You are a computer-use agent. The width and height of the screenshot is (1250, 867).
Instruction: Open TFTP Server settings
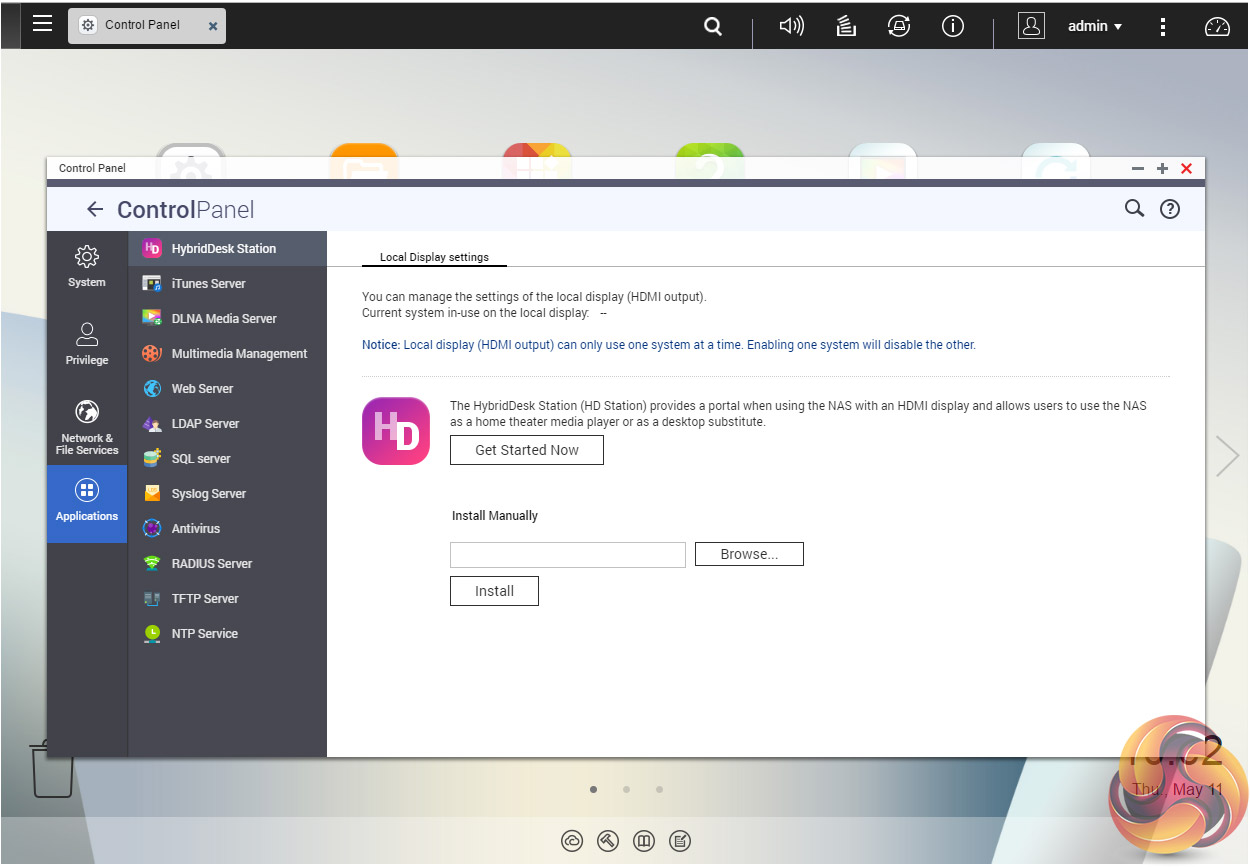click(x=228, y=599)
